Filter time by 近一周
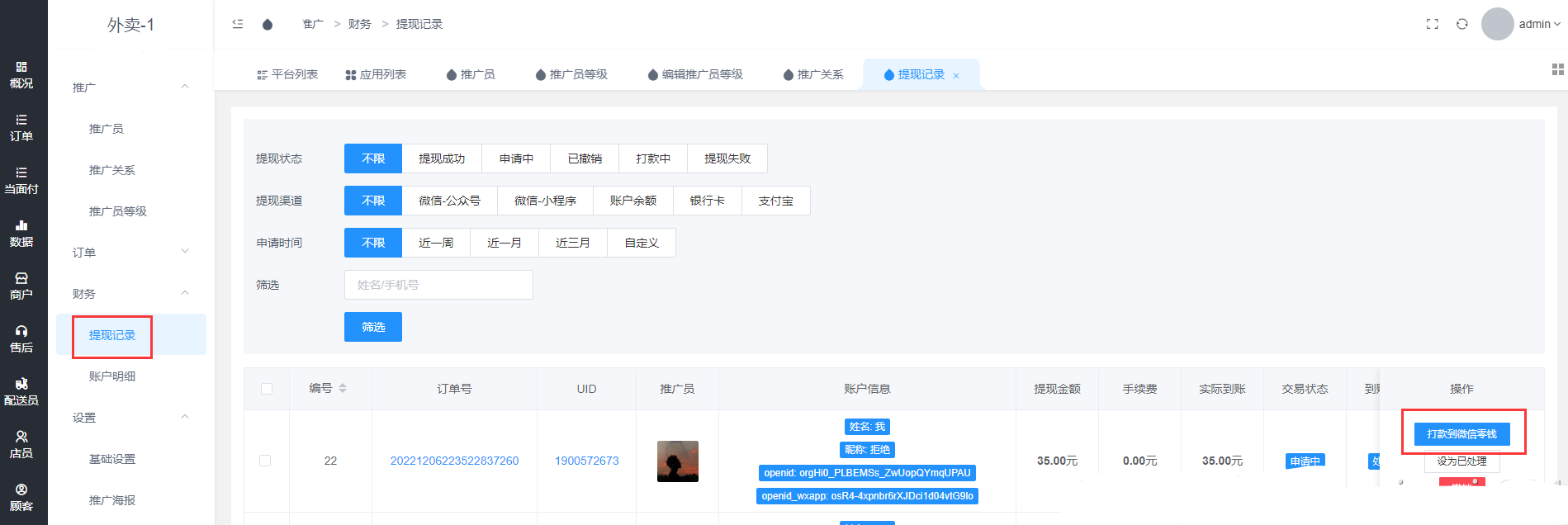Screen dimensions: 1568x525 (x=436, y=243)
